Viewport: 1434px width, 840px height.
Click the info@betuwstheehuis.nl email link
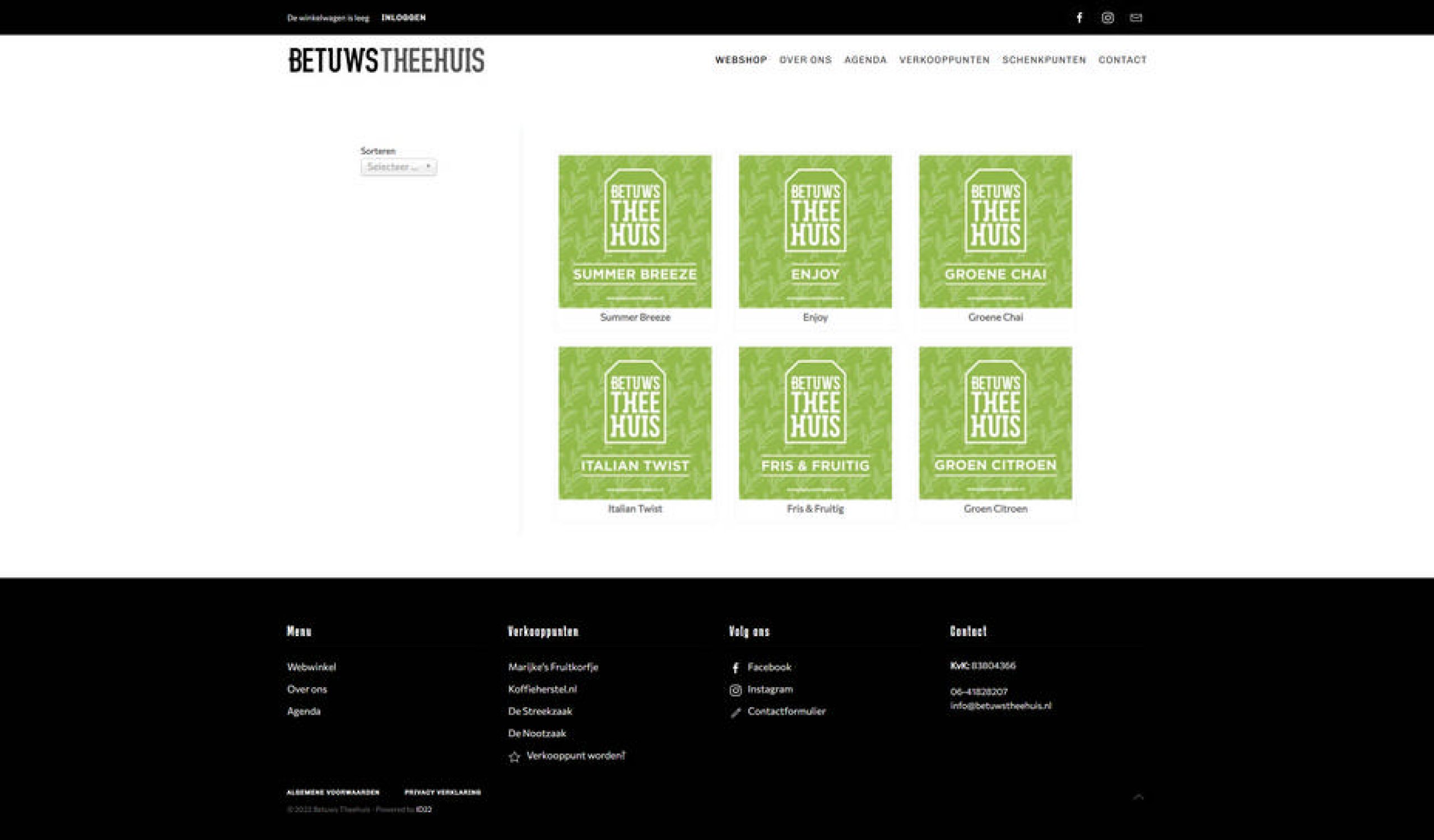1000,706
